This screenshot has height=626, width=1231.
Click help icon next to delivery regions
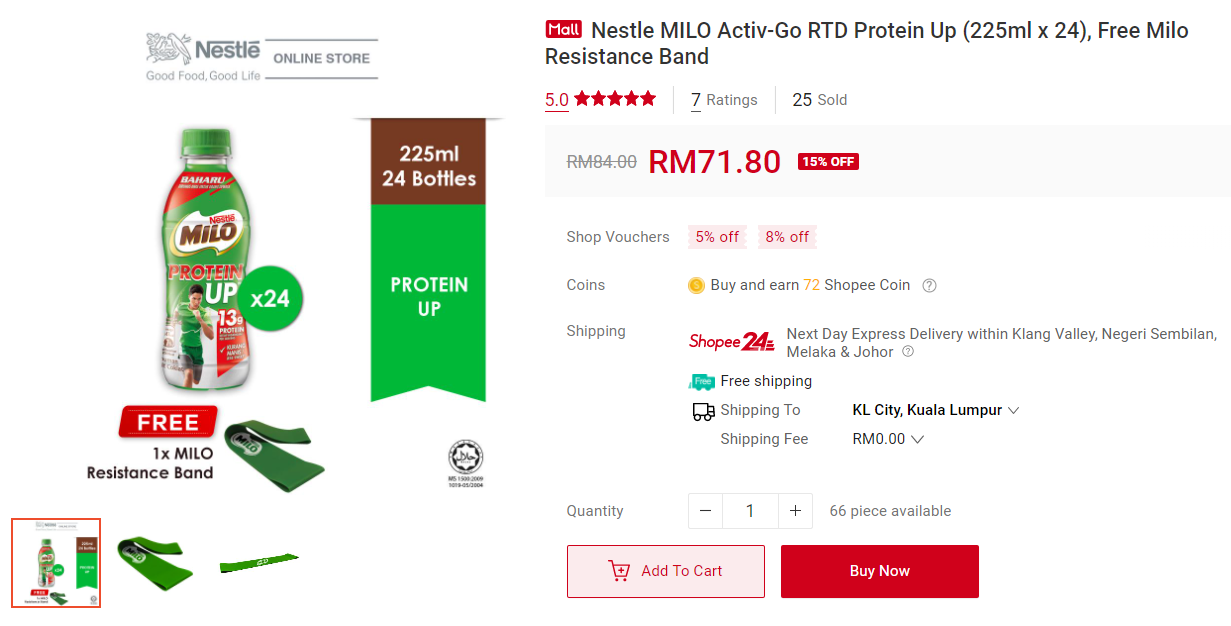click(x=908, y=352)
